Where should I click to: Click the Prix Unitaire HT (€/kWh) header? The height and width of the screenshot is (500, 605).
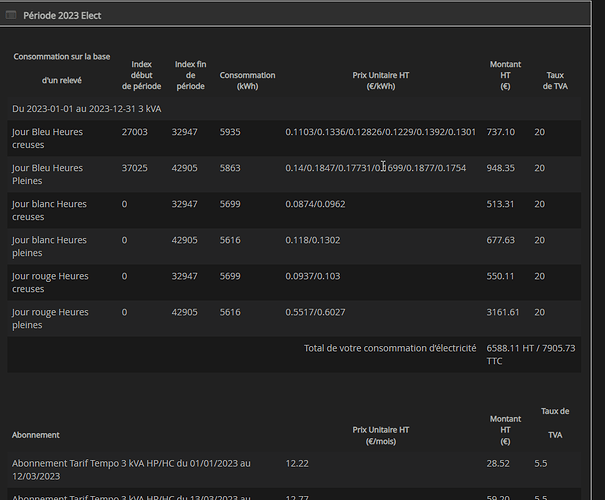coord(380,80)
